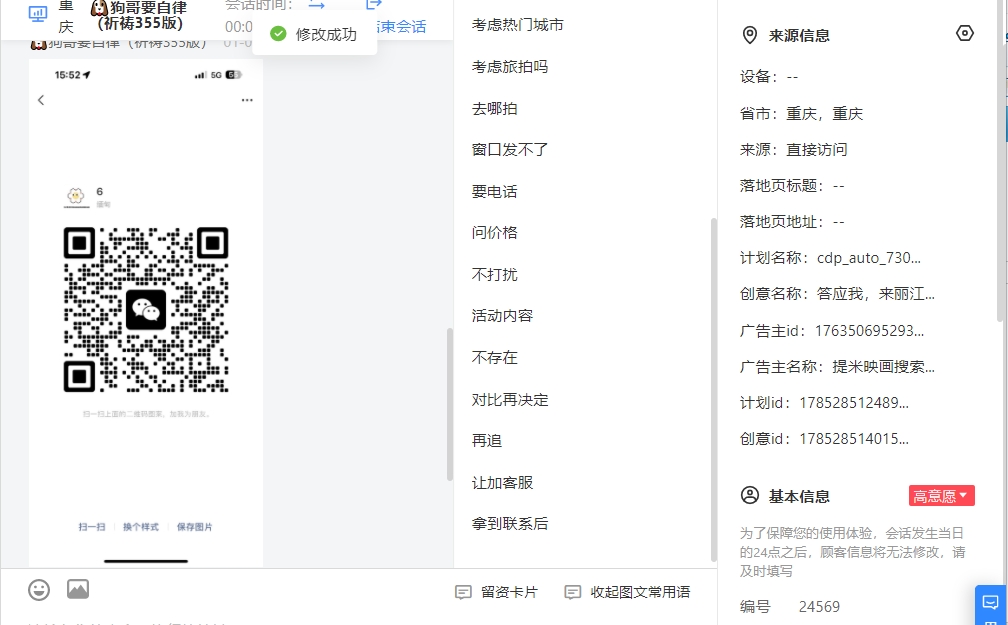Choose the 对比再决定 quick reply

click(x=510, y=400)
